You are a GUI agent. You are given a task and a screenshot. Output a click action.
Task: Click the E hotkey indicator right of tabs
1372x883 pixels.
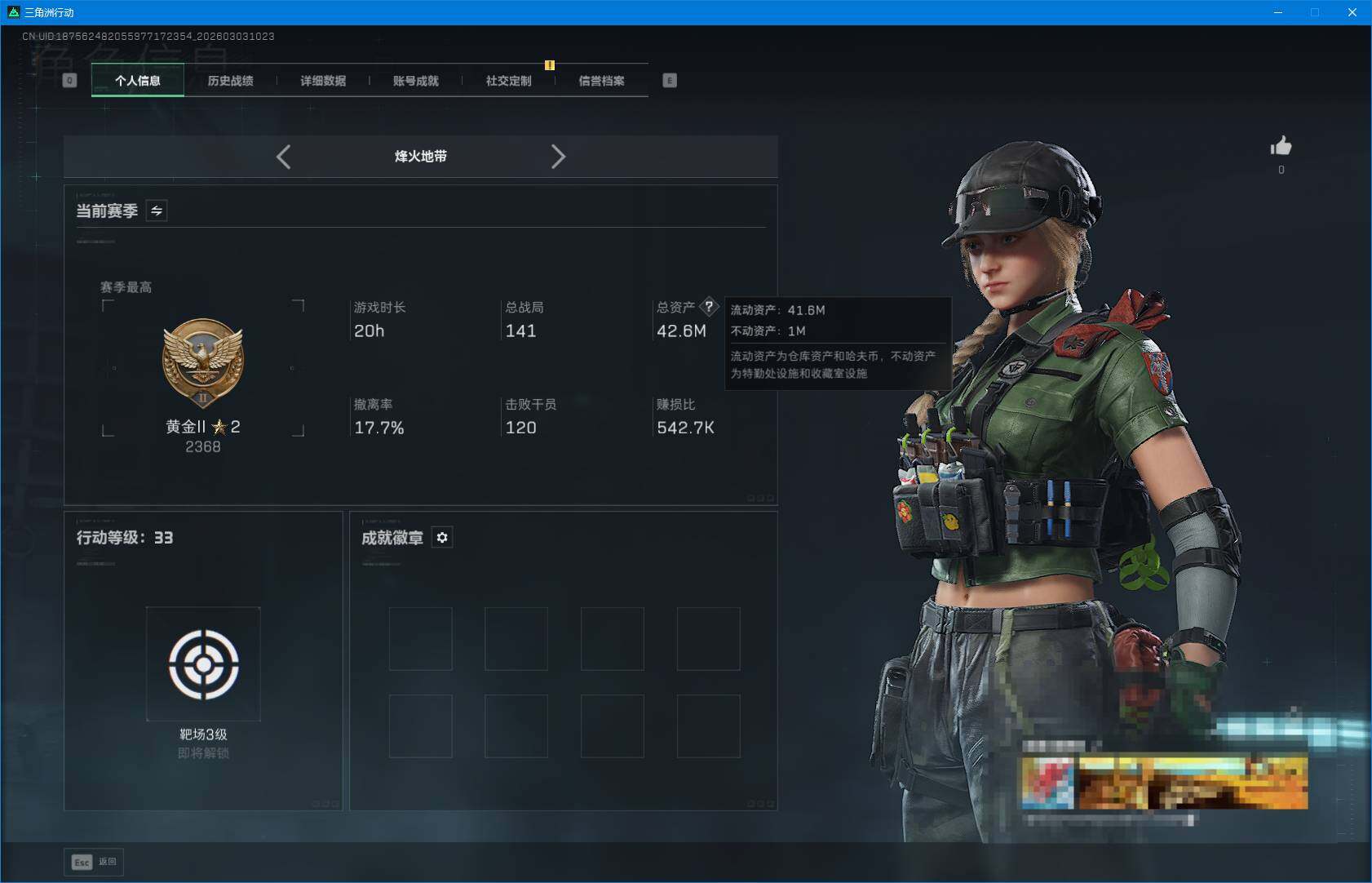pyautogui.click(x=671, y=80)
